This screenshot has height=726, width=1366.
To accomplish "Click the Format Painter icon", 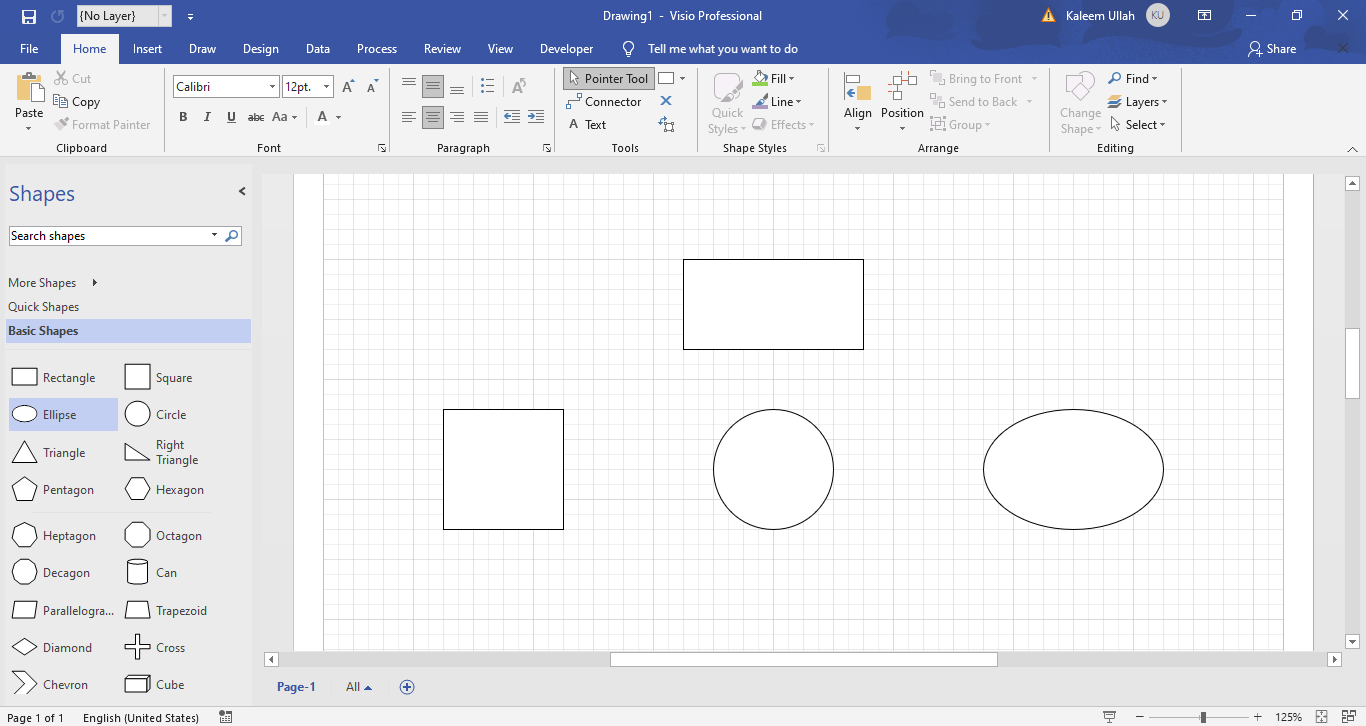I will (x=59, y=124).
